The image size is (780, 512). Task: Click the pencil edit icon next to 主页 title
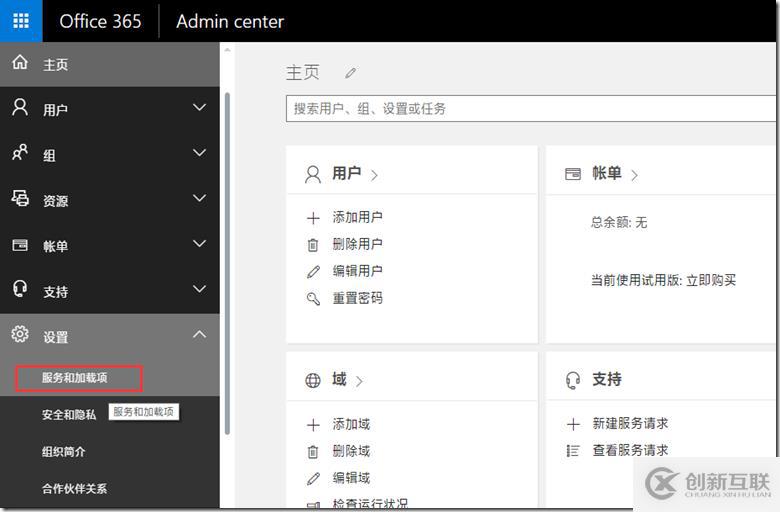351,73
